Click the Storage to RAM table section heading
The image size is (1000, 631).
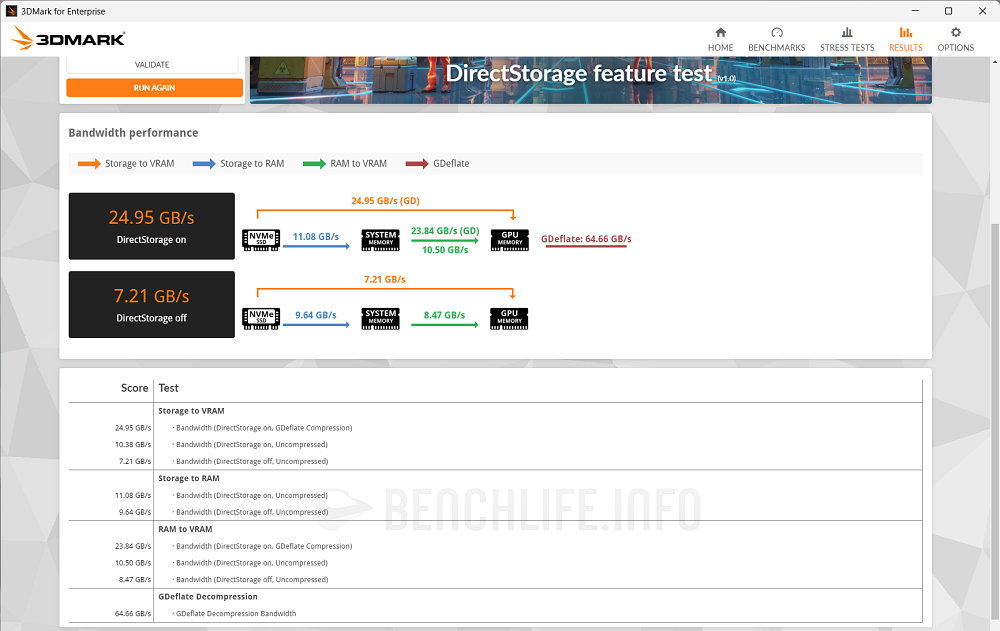point(189,479)
